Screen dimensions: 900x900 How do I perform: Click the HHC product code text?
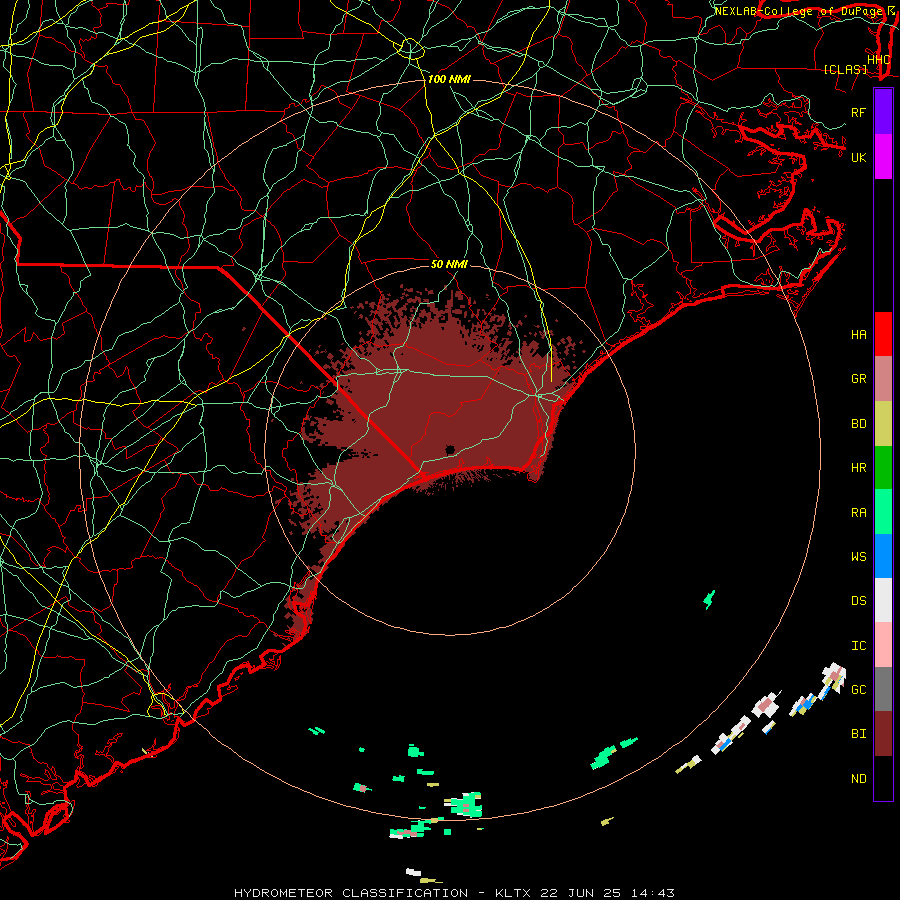coord(878,59)
